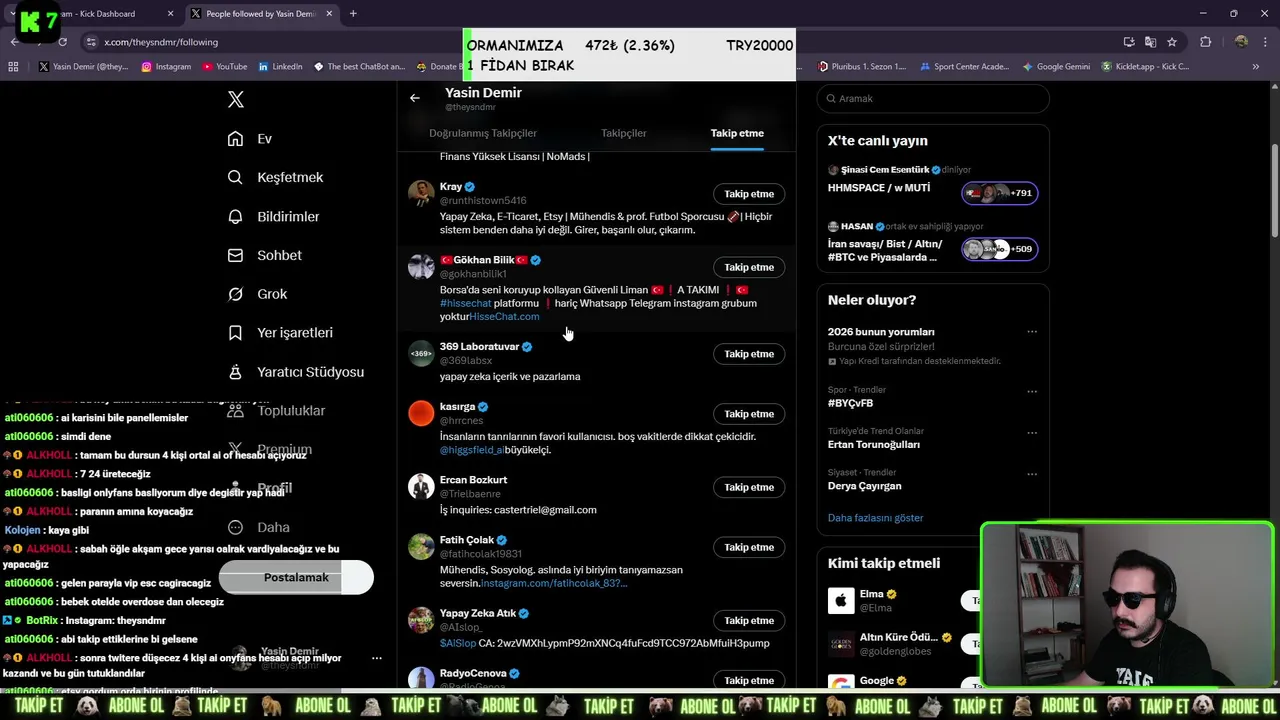This screenshot has height=720, width=1280.
Task: Click the Aramak search field
Action: 933,98
